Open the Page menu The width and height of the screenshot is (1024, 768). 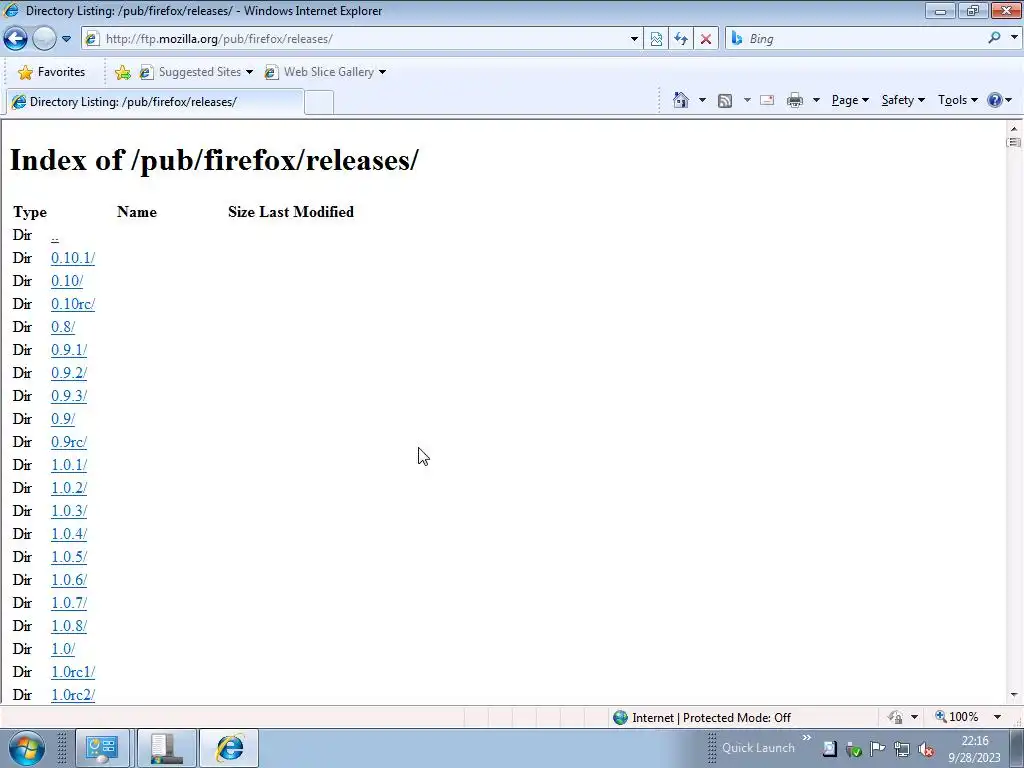coord(850,100)
